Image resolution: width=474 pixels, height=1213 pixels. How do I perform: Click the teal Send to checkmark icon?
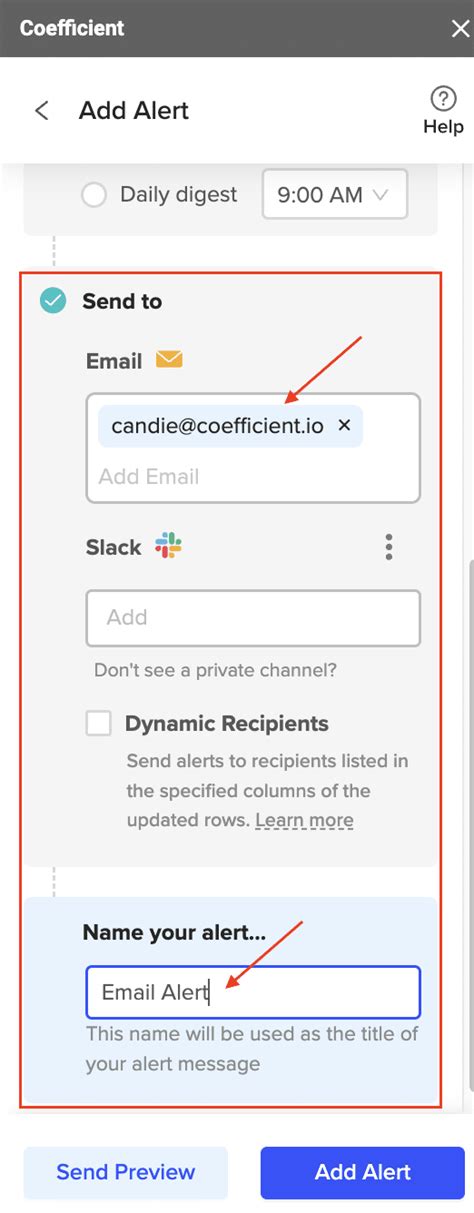tap(53, 301)
